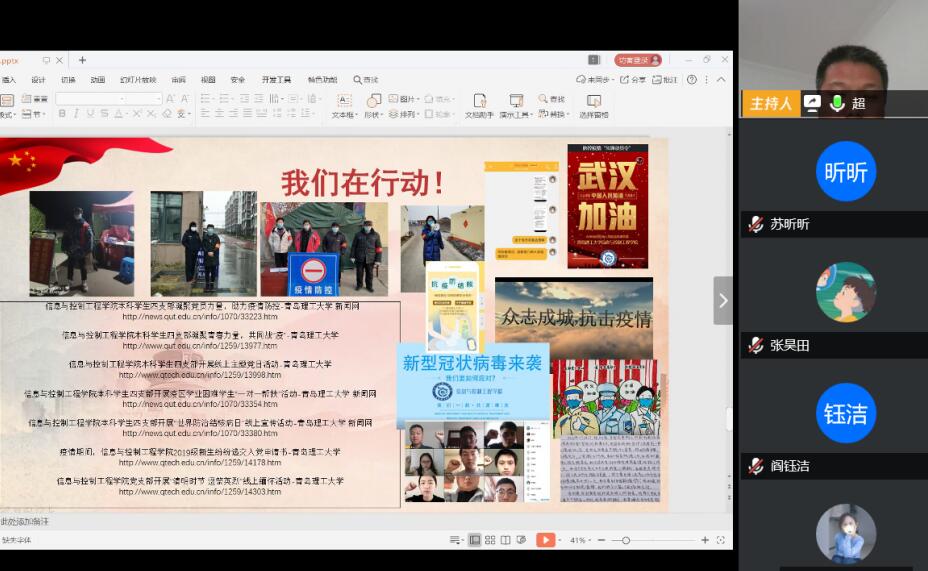Screen dimensions: 928x571
Task: Toggle bold formatting
Action: point(62,114)
